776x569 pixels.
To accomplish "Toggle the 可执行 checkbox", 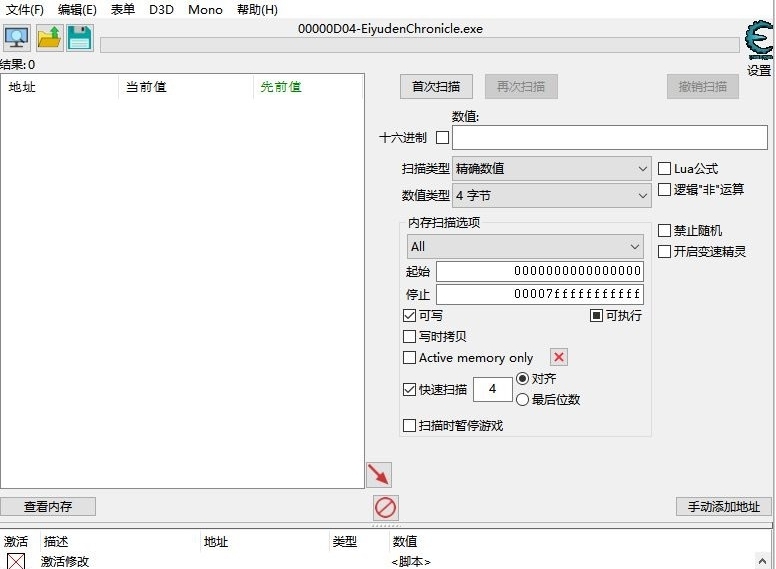I will [x=596, y=316].
